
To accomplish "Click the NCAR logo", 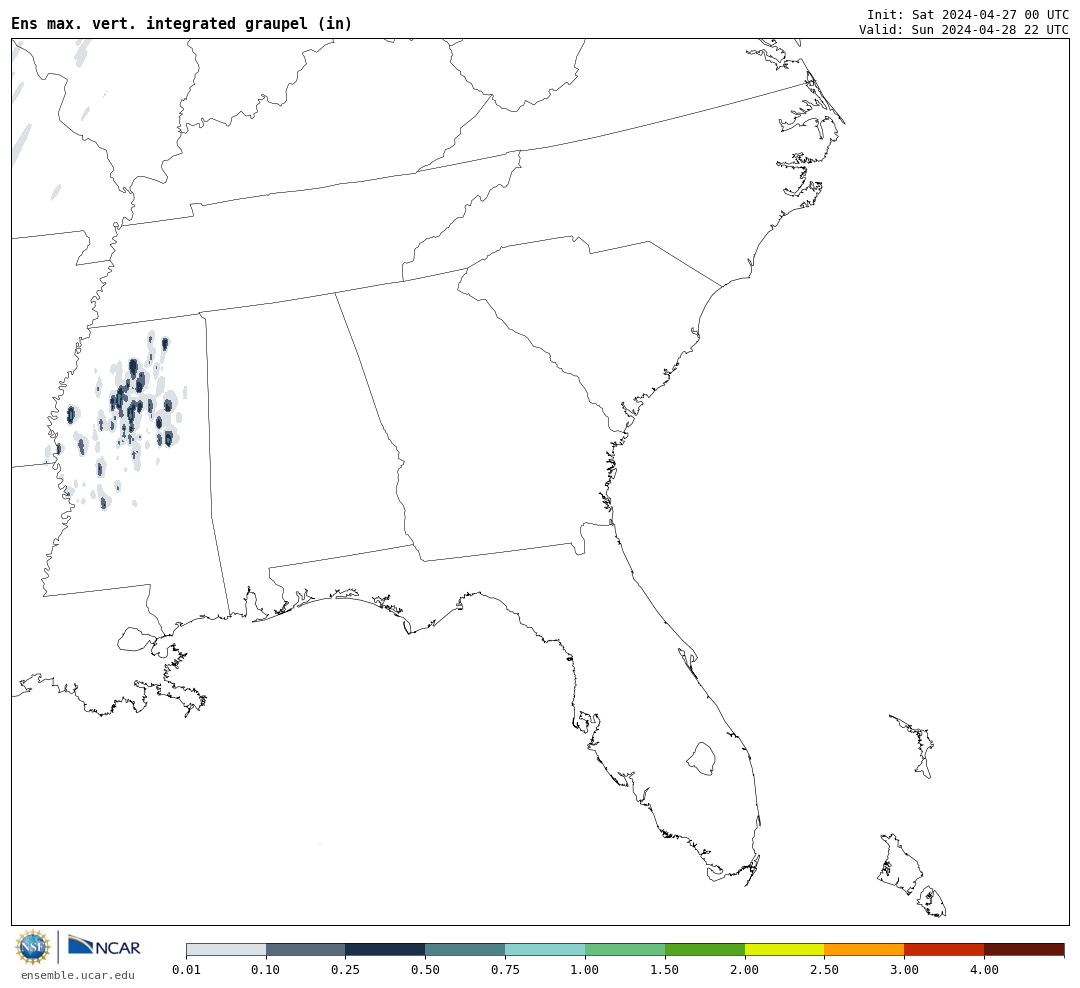I will pyautogui.click(x=105, y=946).
